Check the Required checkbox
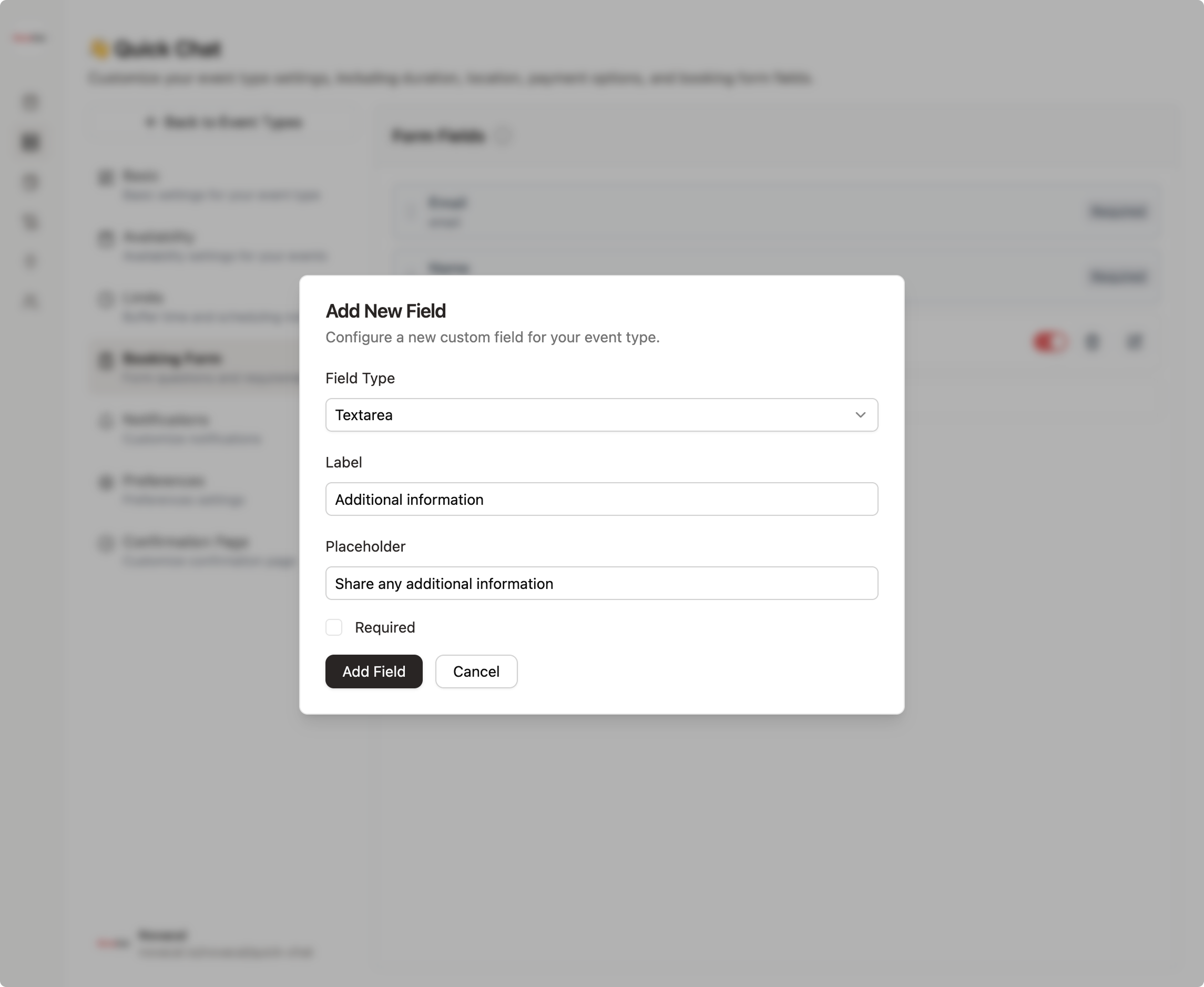 click(x=334, y=627)
